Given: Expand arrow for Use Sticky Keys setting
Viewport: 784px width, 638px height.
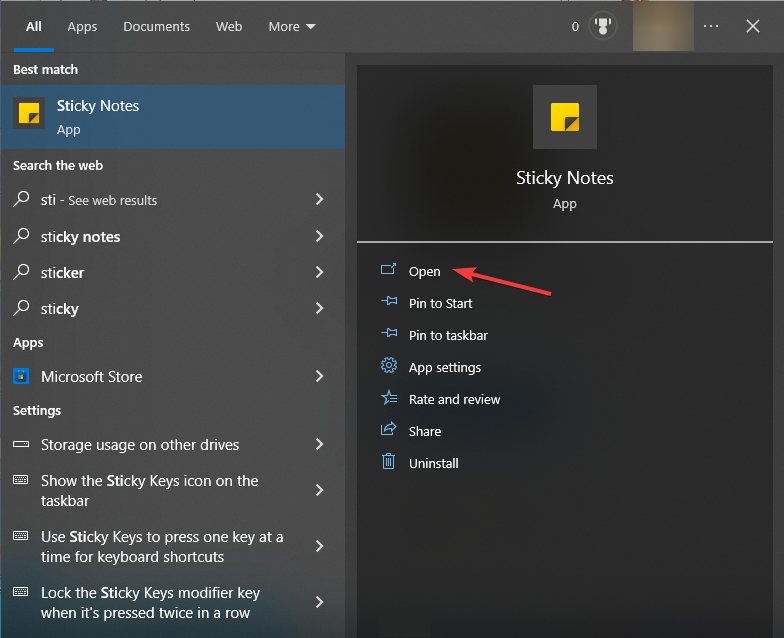Looking at the screenshot, I should [x=320, y=546].
